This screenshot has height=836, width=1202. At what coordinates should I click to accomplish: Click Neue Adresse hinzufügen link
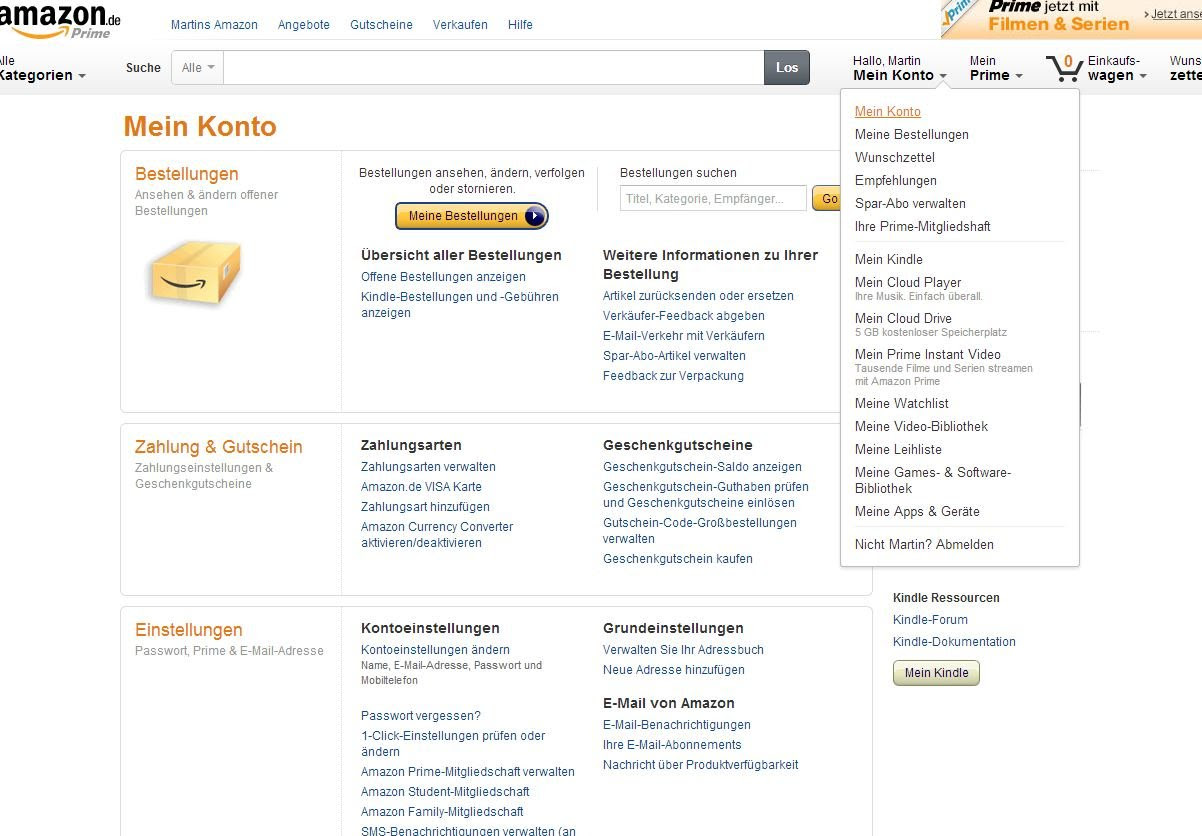coord(674,670)
